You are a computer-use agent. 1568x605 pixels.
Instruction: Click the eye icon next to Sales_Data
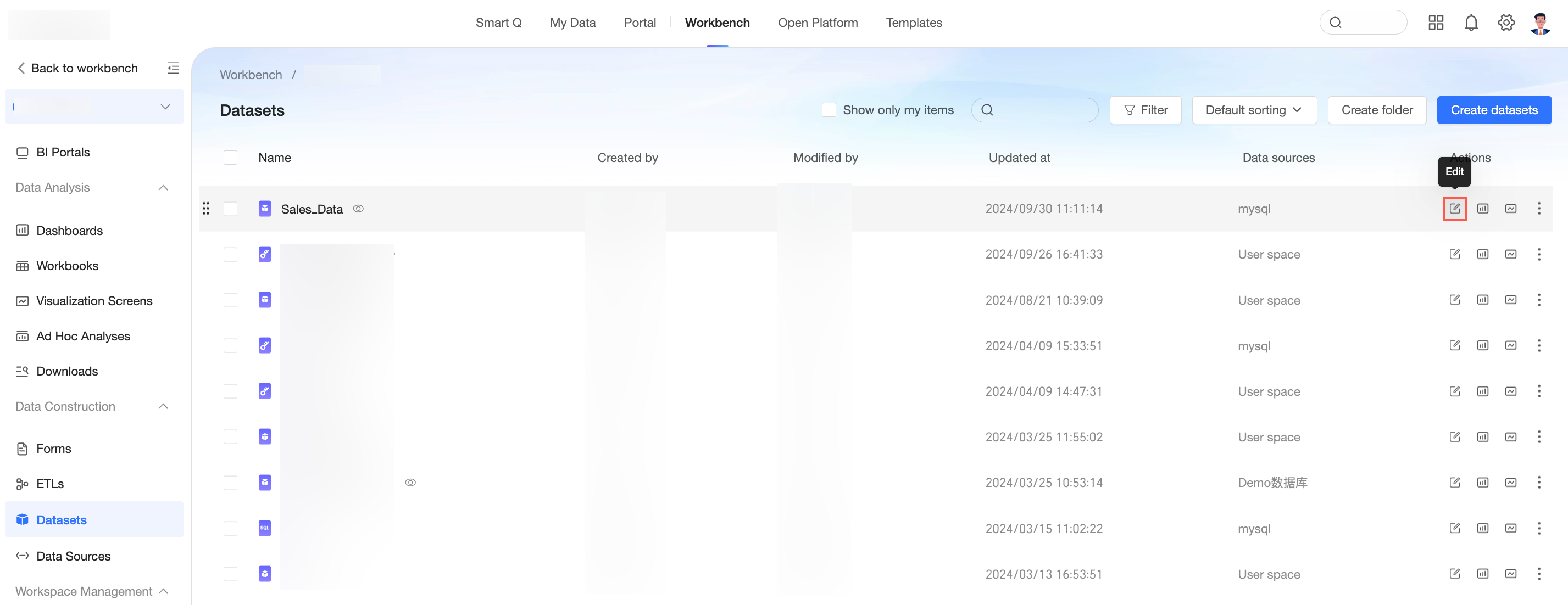click(359, 209)
